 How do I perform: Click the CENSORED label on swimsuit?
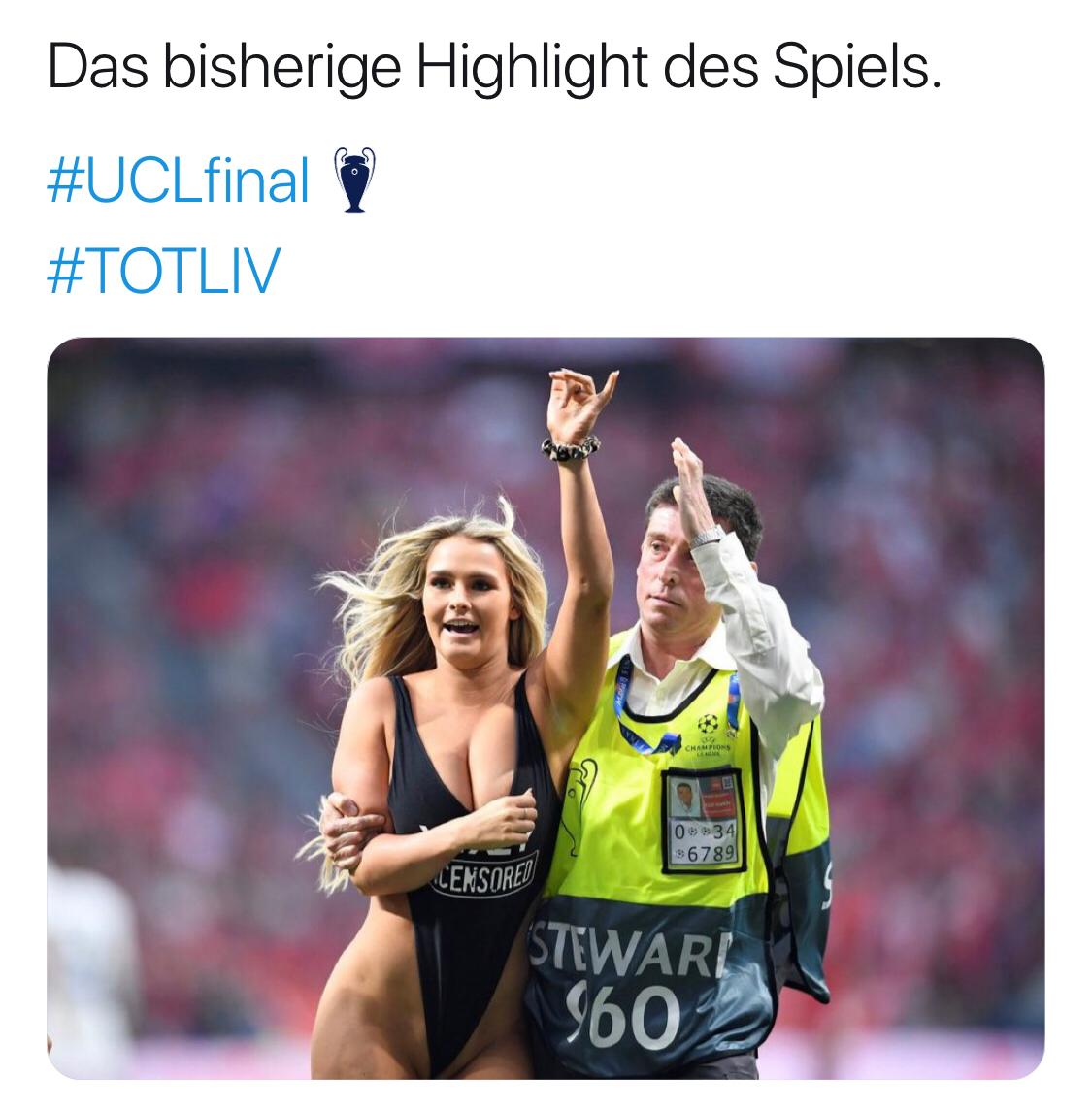(484, 873)
